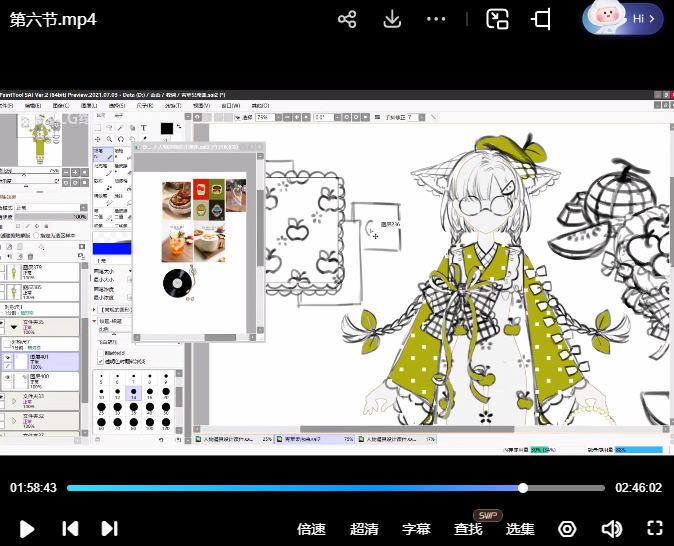The image size is (674, 546).
Task: Skip to the previous video
Action: [70, 529]
